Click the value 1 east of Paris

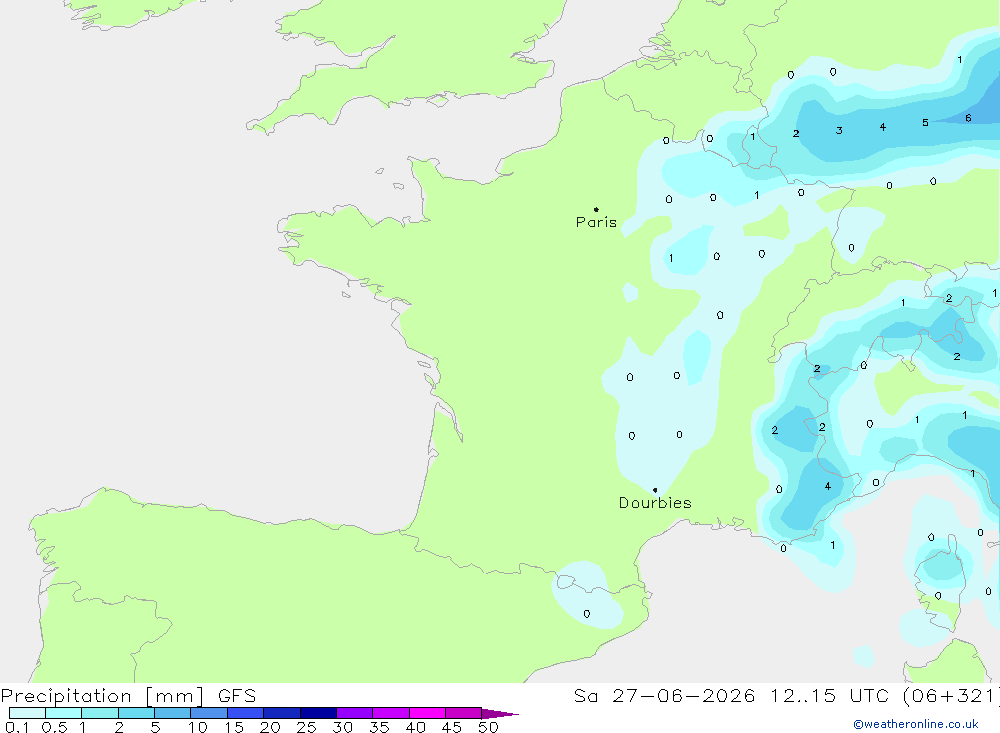pyautogui.click(x=671, y=258)
